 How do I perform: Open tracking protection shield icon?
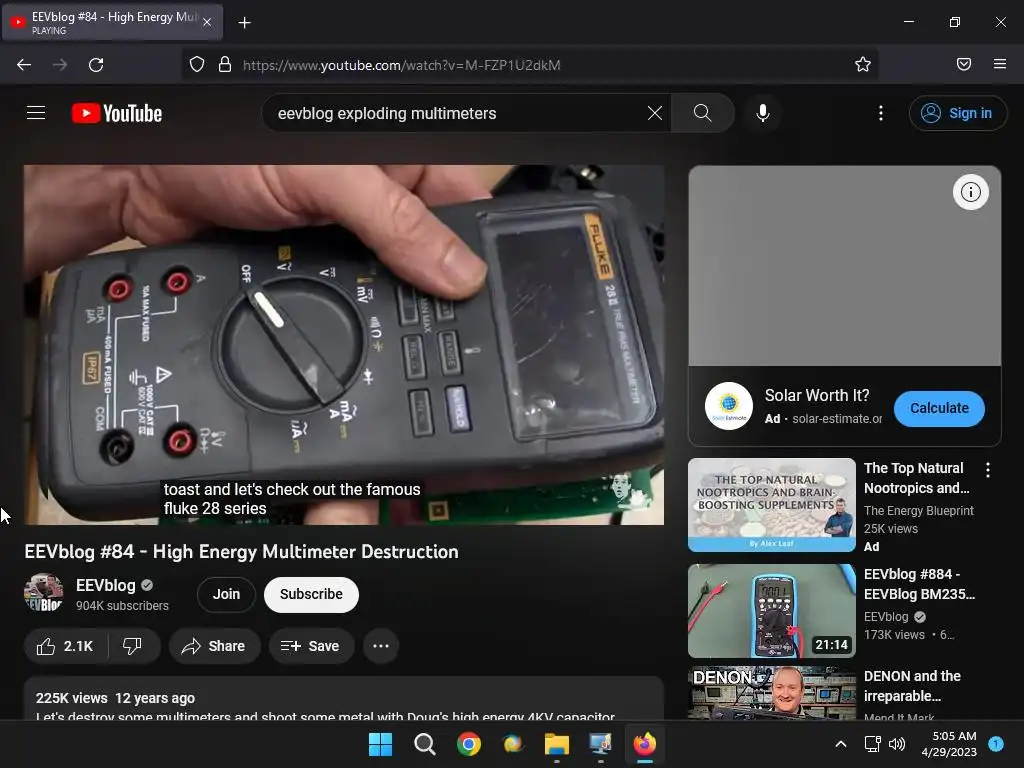click(197, 65)
